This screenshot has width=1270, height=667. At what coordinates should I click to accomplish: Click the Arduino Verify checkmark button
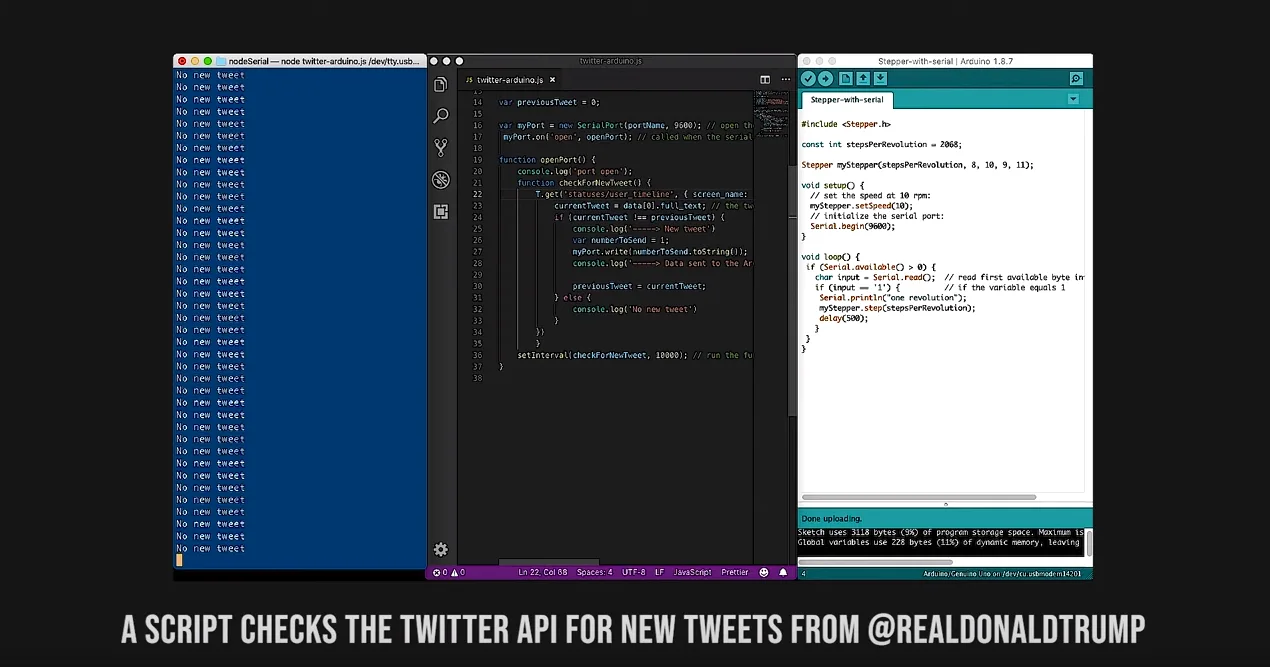808,79
